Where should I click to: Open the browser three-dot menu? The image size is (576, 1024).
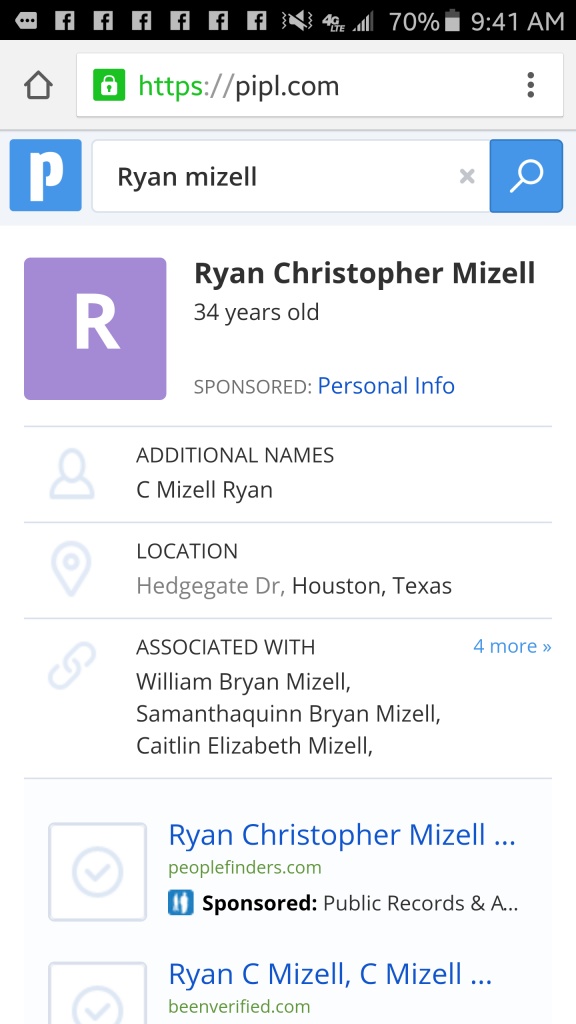point(530,86)
